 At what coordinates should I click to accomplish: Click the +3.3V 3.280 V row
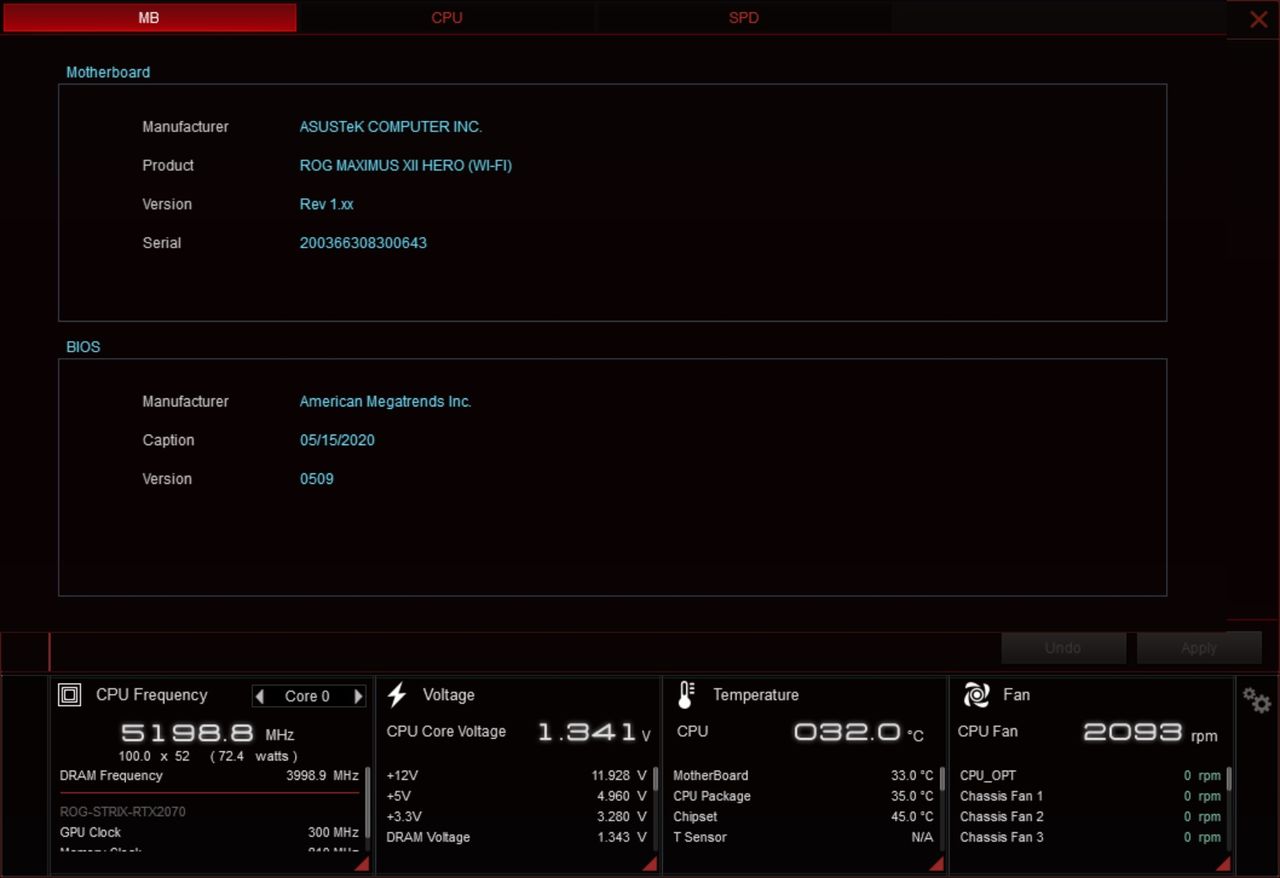tap(516, 817)
